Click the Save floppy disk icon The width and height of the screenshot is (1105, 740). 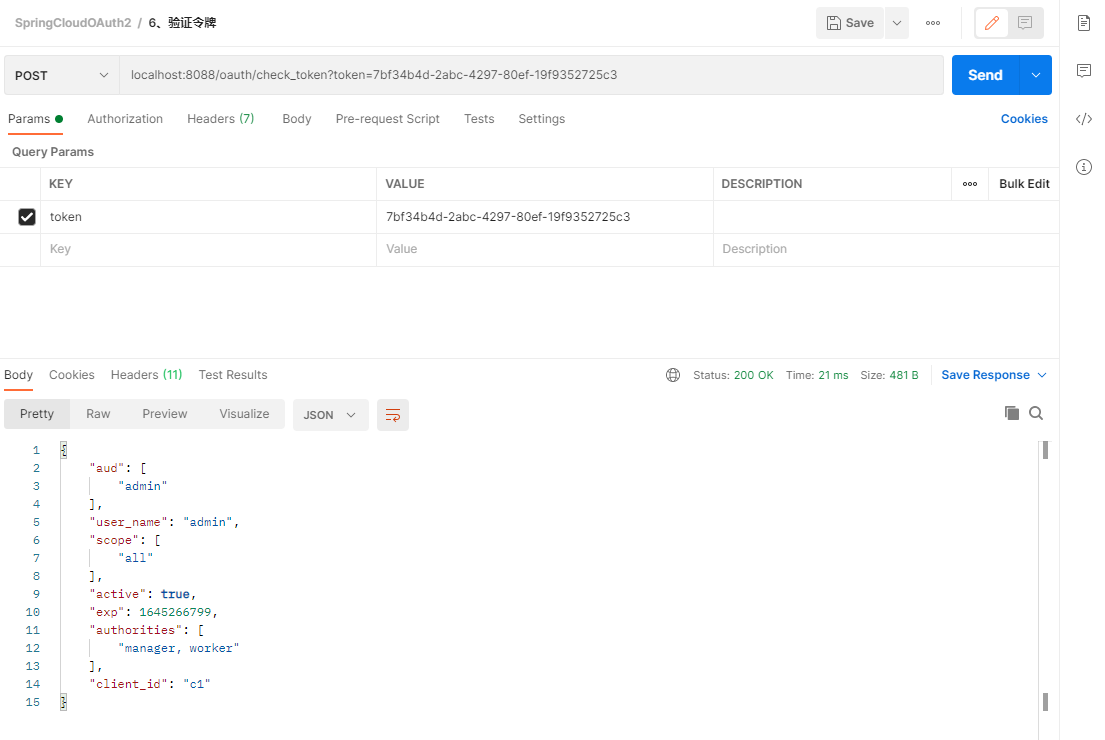coord(834,23)
